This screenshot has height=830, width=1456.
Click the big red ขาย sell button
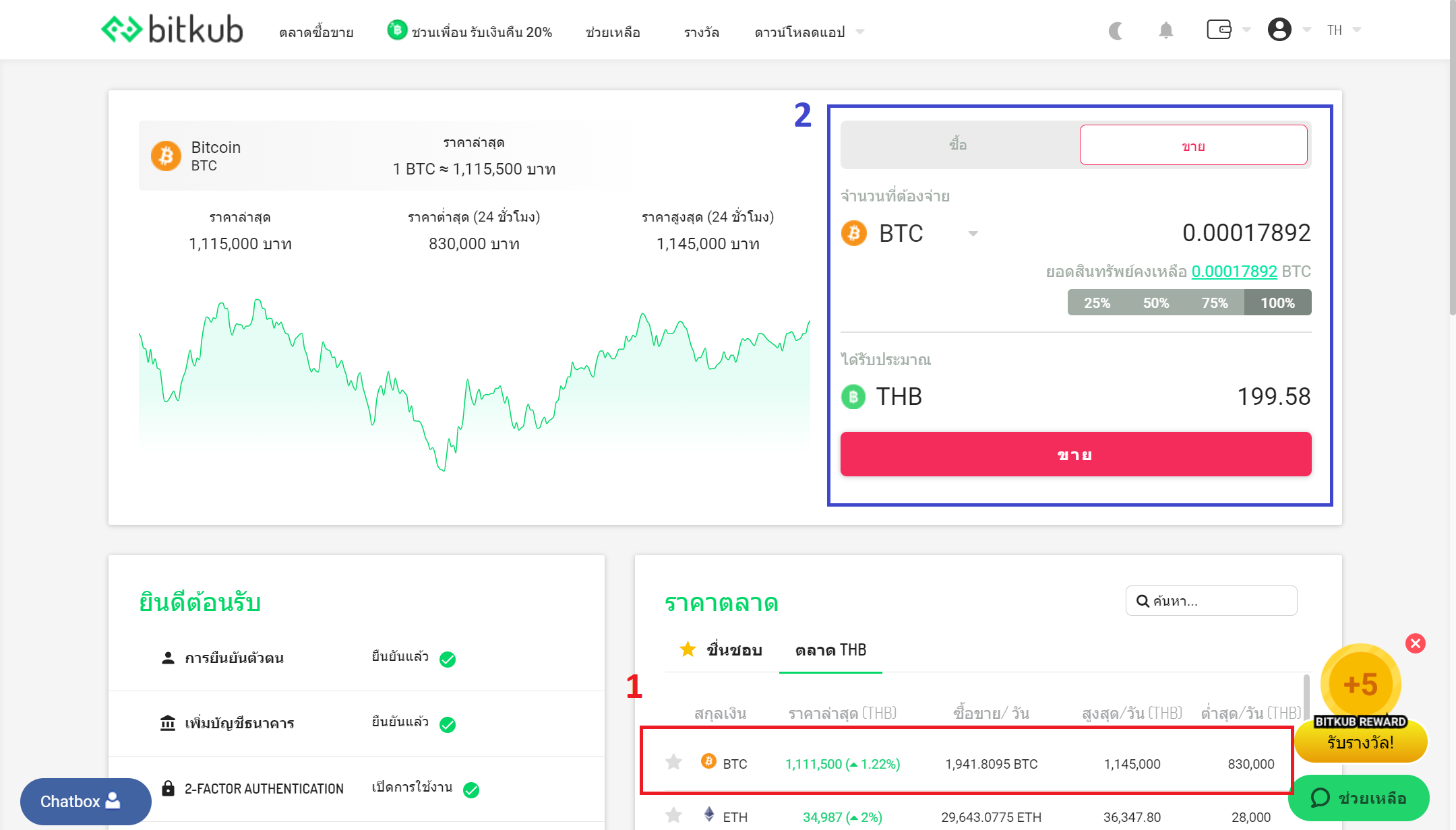point(1076,454)
